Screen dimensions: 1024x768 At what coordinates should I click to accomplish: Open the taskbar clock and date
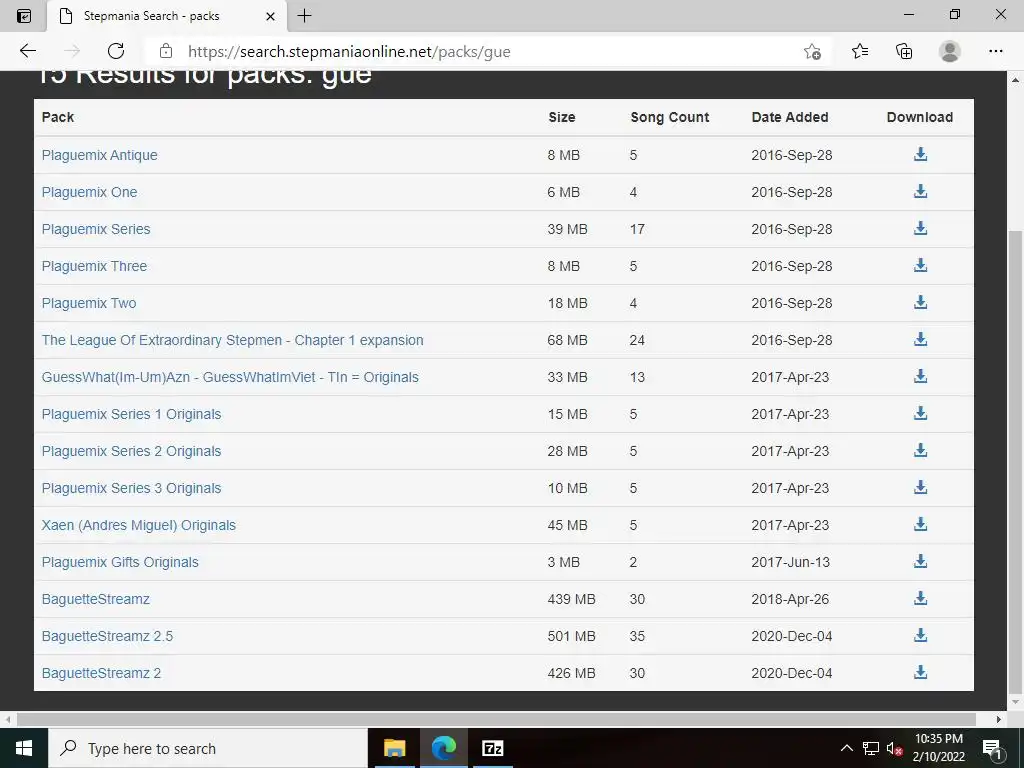[938, 748]
